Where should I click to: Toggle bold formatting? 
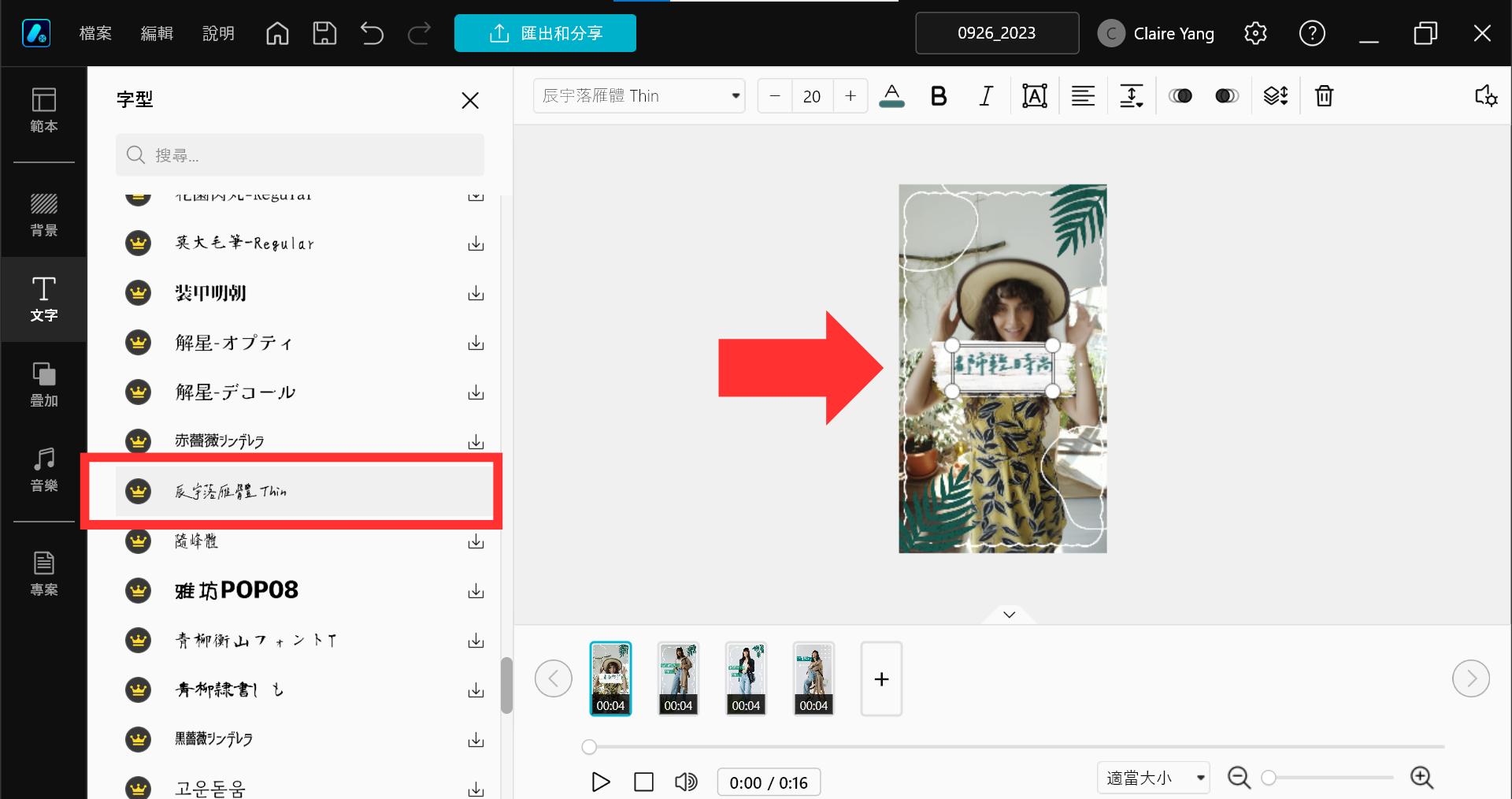(938, 96)
